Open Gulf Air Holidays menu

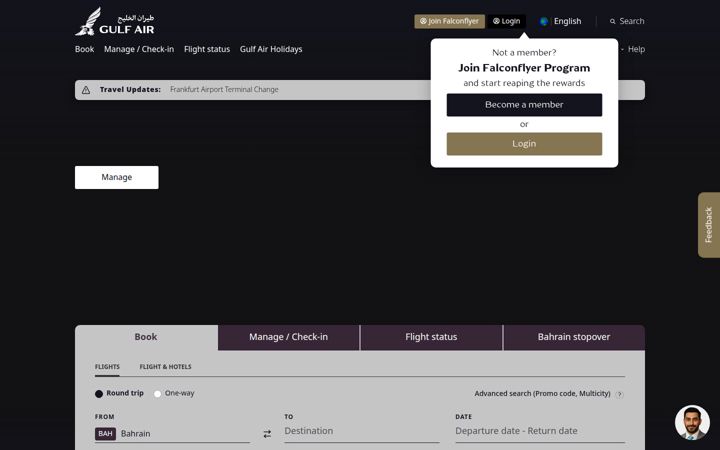coord(271,49)
